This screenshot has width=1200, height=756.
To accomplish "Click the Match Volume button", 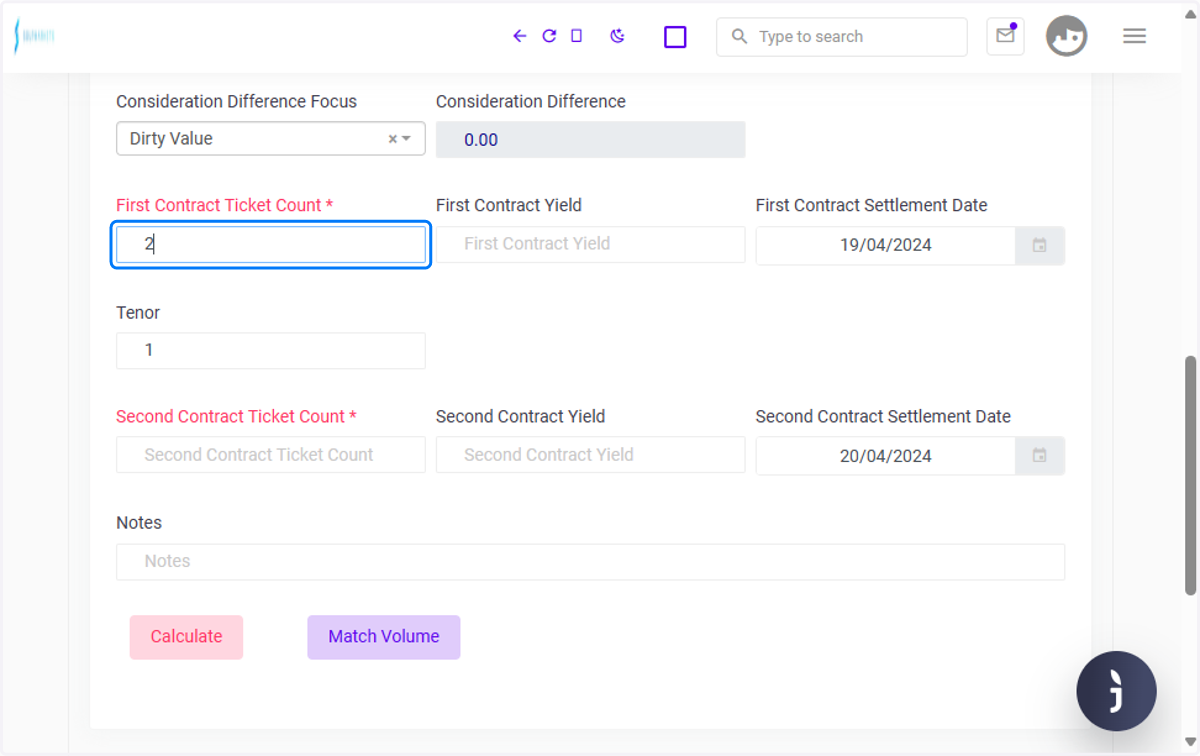I will click(384, 637).
